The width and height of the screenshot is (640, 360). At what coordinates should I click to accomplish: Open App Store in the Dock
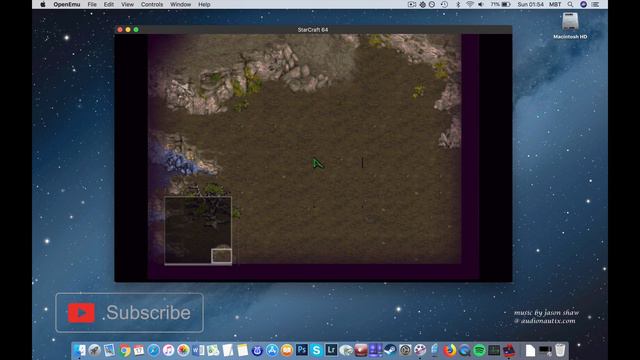(272, 350)
